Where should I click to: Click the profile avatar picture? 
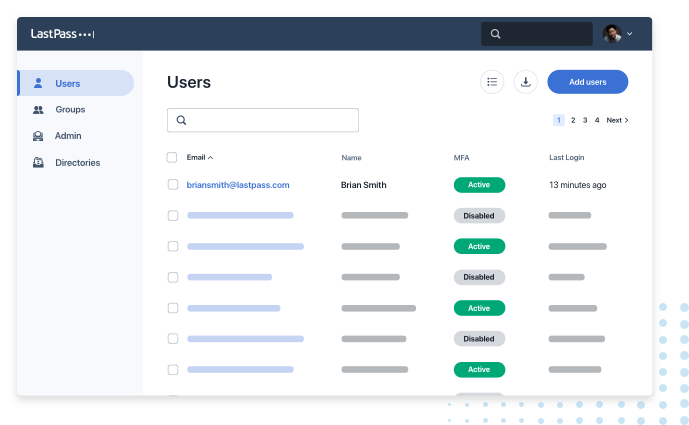click(x=612, y=34)
